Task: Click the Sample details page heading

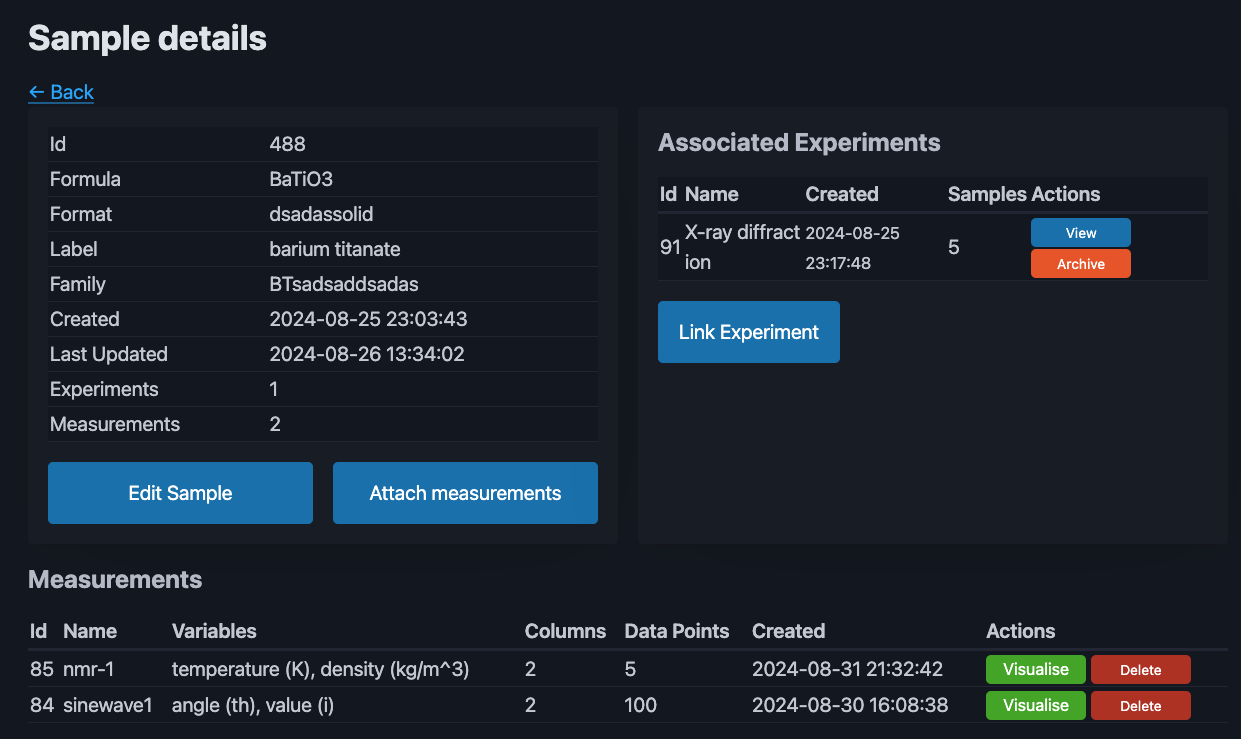Action: coord(147,38)
